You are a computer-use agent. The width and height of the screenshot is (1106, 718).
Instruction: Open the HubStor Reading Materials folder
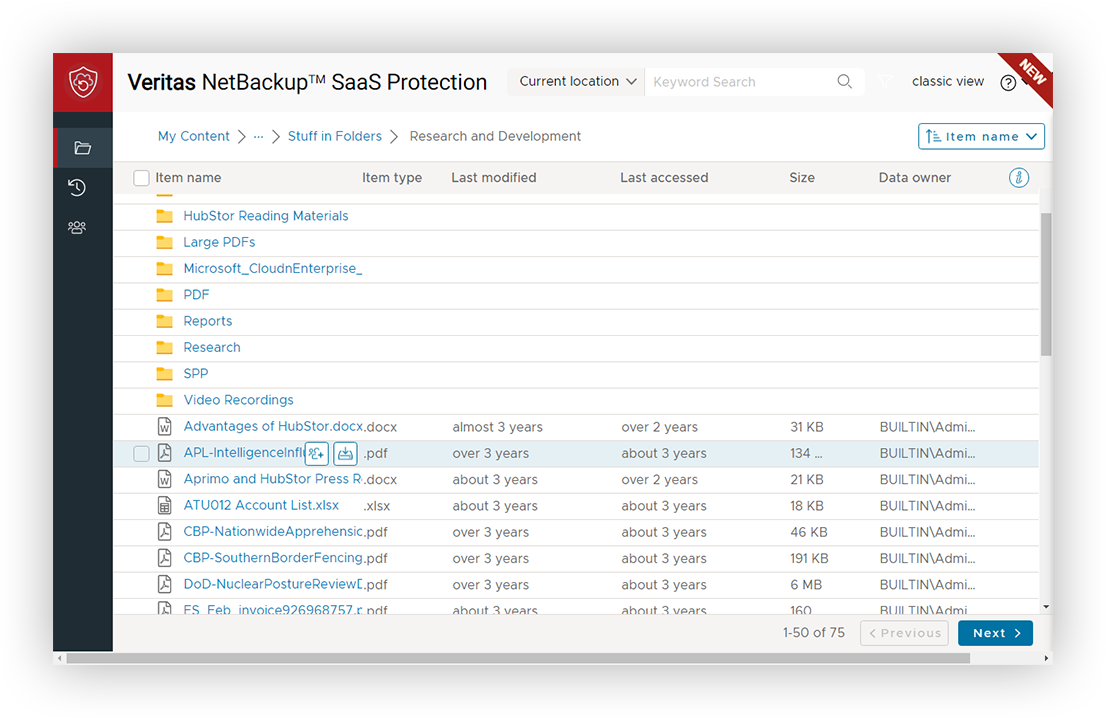pos(265,216)
